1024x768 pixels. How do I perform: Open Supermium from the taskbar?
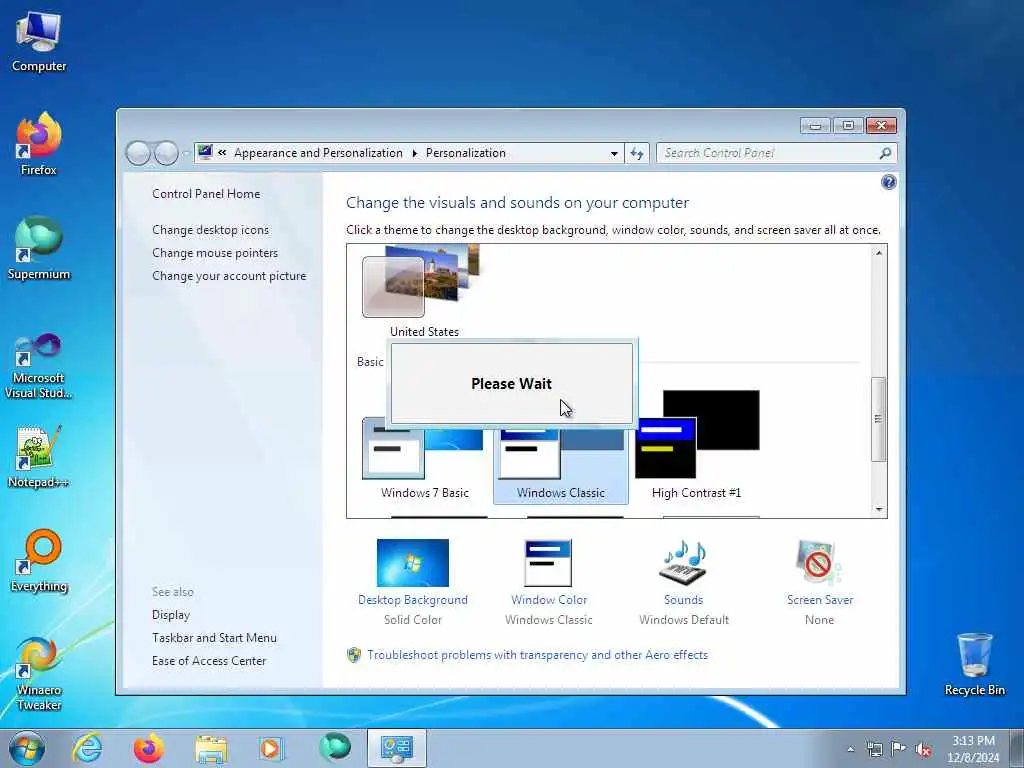click(335, 747)
